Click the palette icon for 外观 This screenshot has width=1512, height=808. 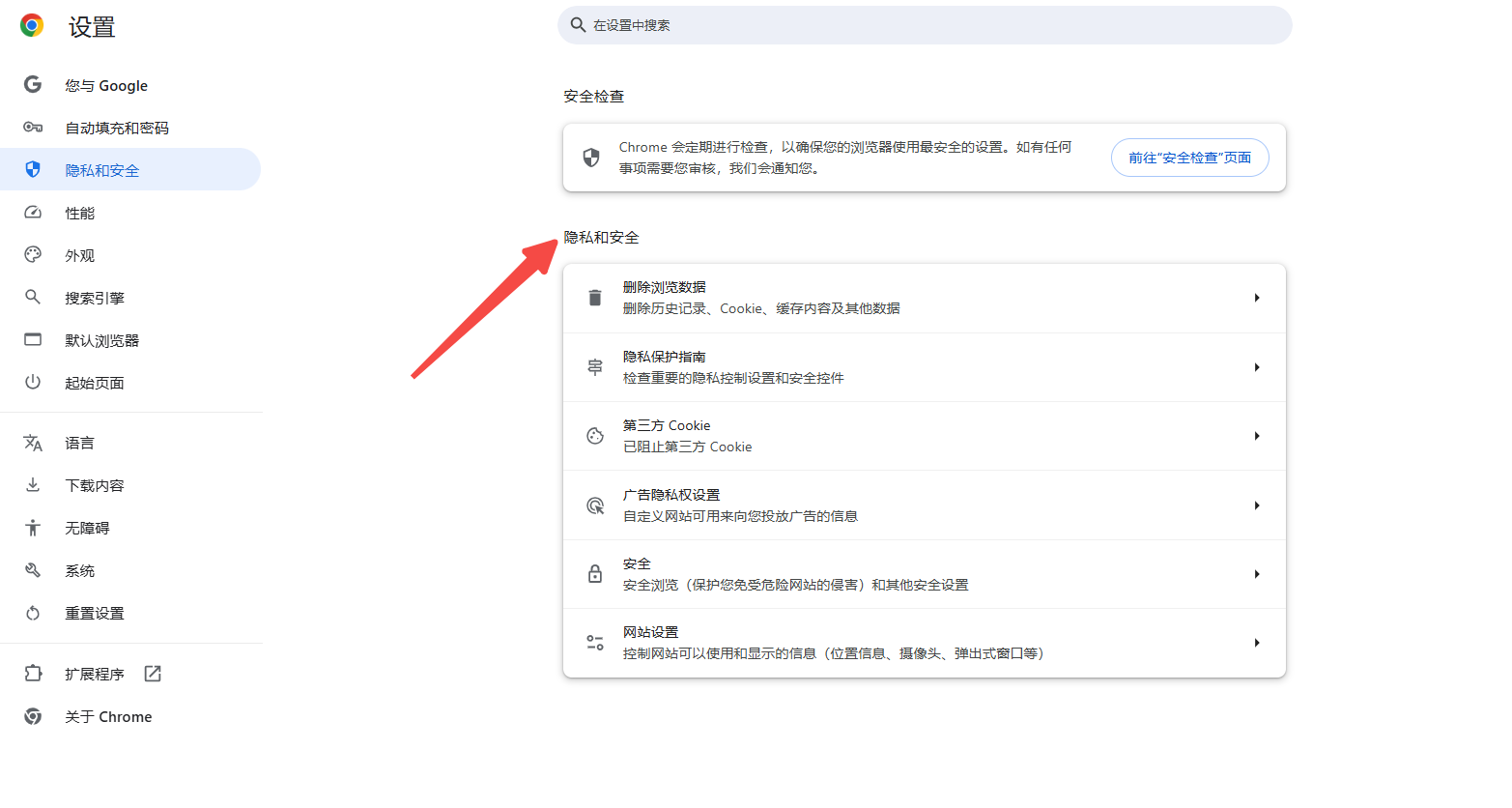tap(33, 255)
